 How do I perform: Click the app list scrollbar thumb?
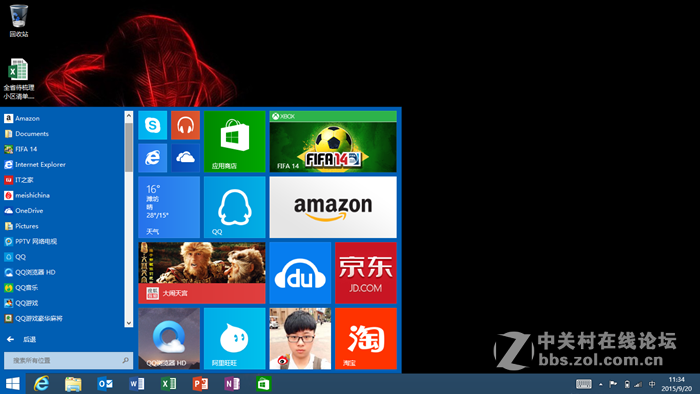pyautogui.click(x=129, y=147)
